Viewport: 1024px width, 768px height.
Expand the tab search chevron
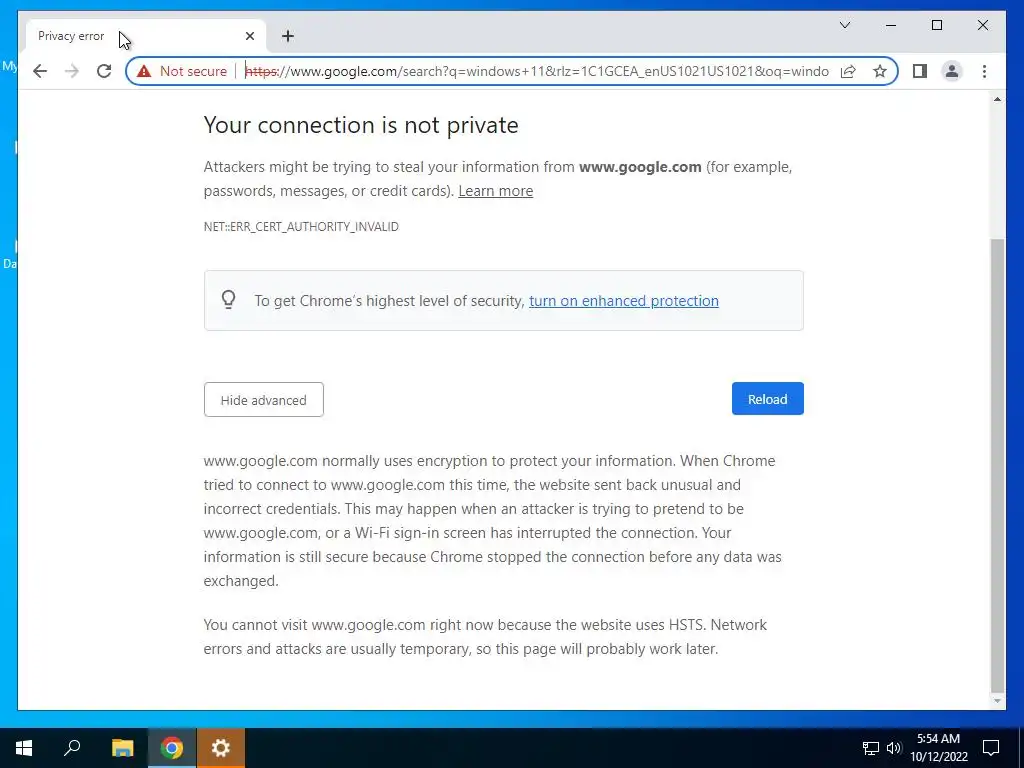845,25
